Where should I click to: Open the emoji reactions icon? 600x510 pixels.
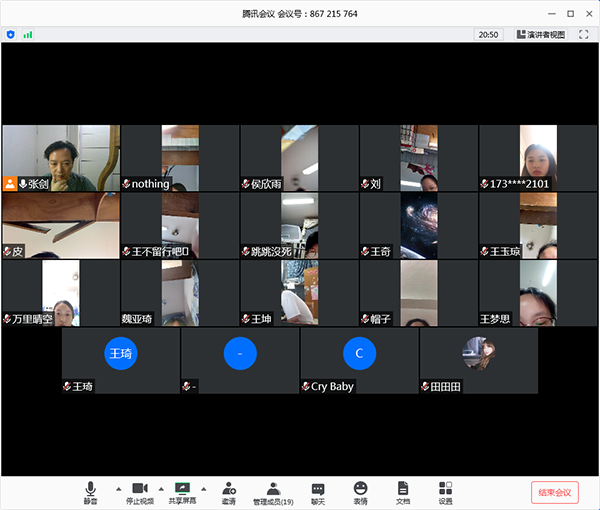pyautogui.click(x=360, y=488)
